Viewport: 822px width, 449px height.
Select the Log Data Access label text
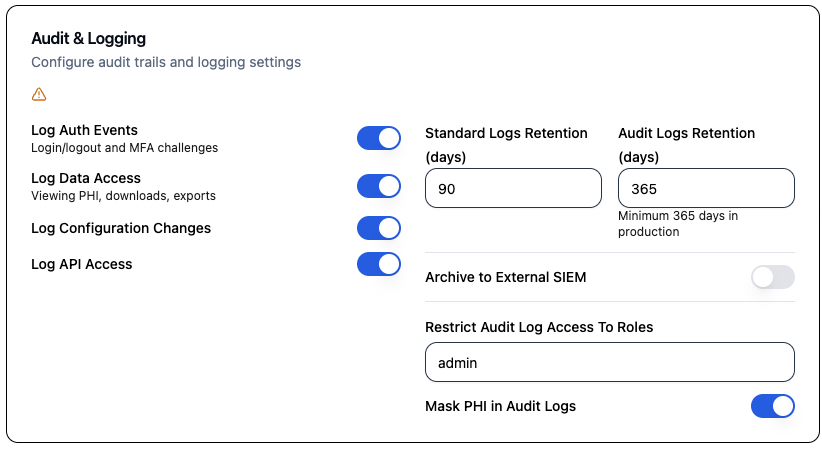click(85, 178)
